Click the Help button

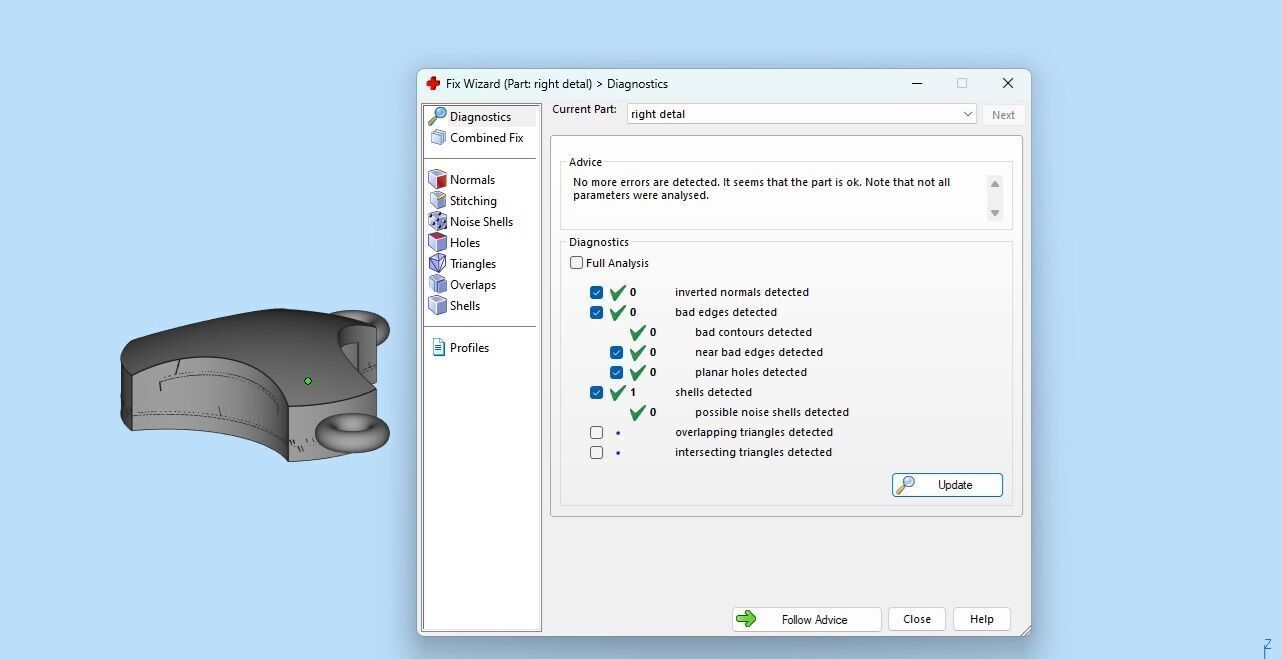pyautogui.click(x=982, y=619)
